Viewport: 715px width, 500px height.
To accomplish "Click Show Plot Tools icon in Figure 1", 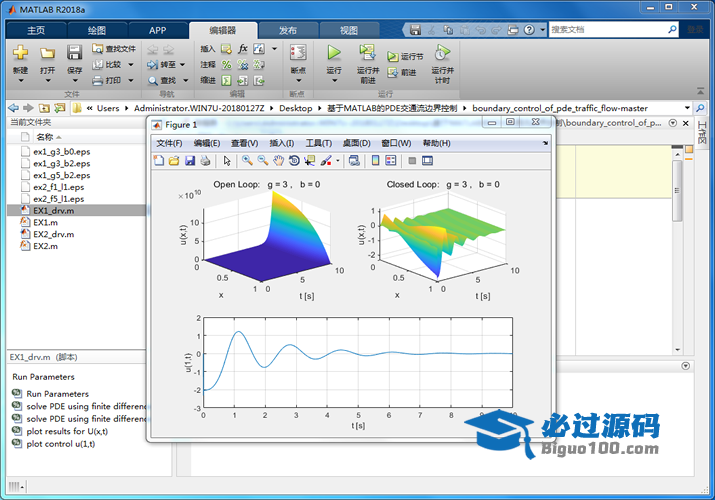I will pos(427,160).
